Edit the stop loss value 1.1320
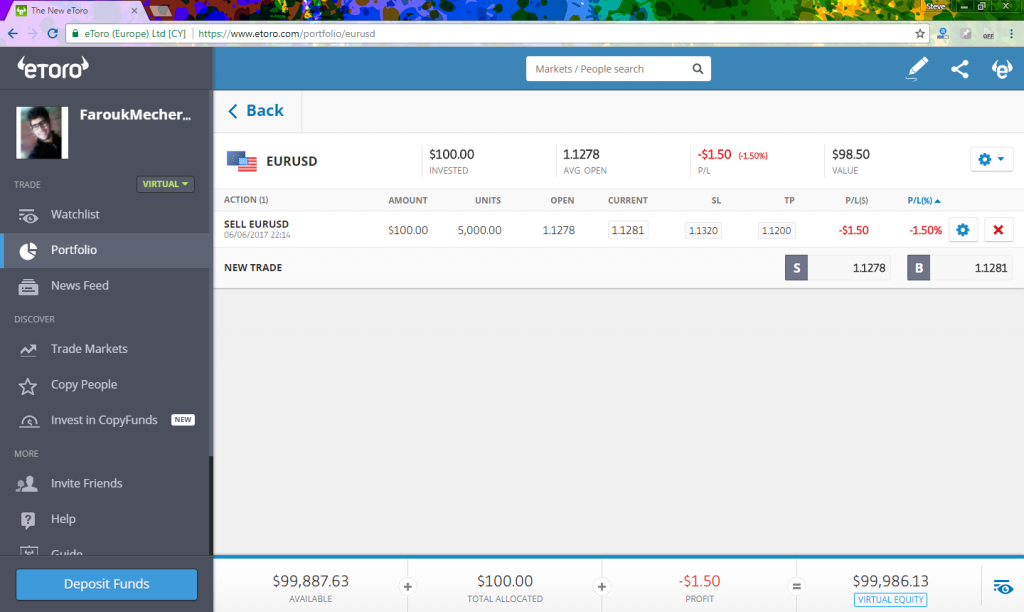This screenshot has height=612, width=1024. [703, 231]
